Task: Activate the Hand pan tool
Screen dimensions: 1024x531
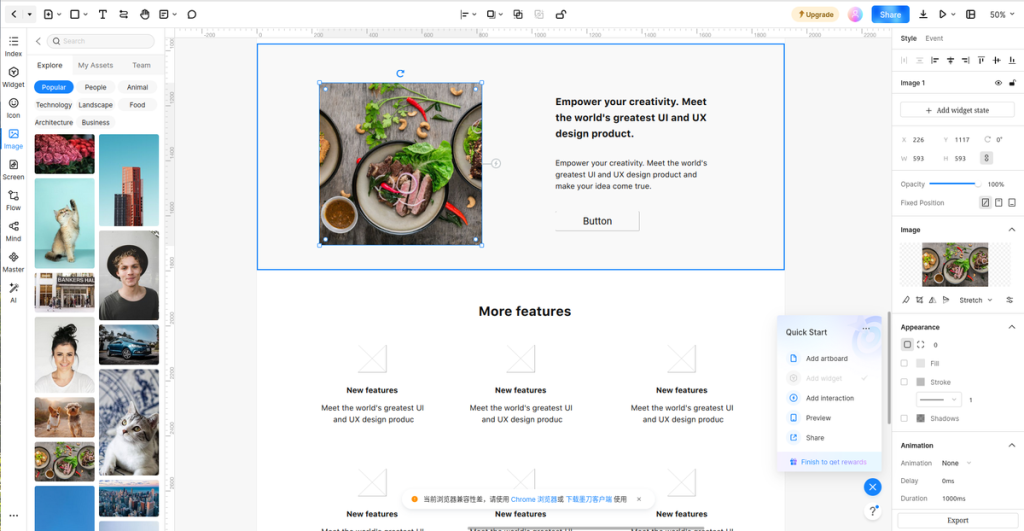Action: coord(144,14)
